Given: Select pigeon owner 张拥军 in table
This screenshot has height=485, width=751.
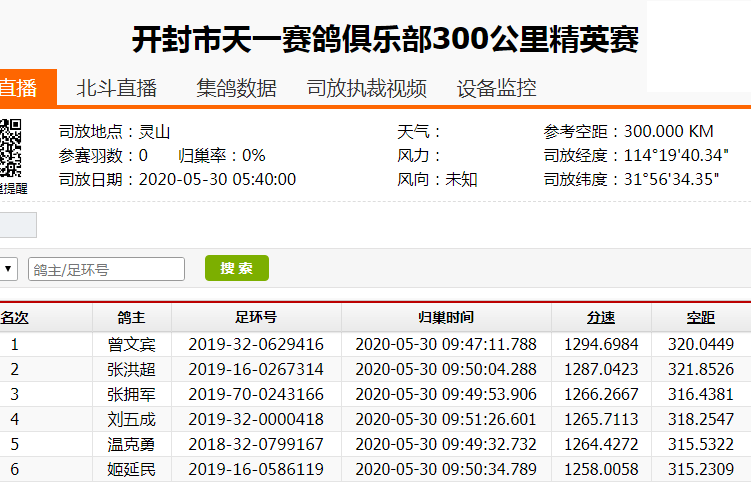Looking at the screenshot, I should tap(131, 394).
